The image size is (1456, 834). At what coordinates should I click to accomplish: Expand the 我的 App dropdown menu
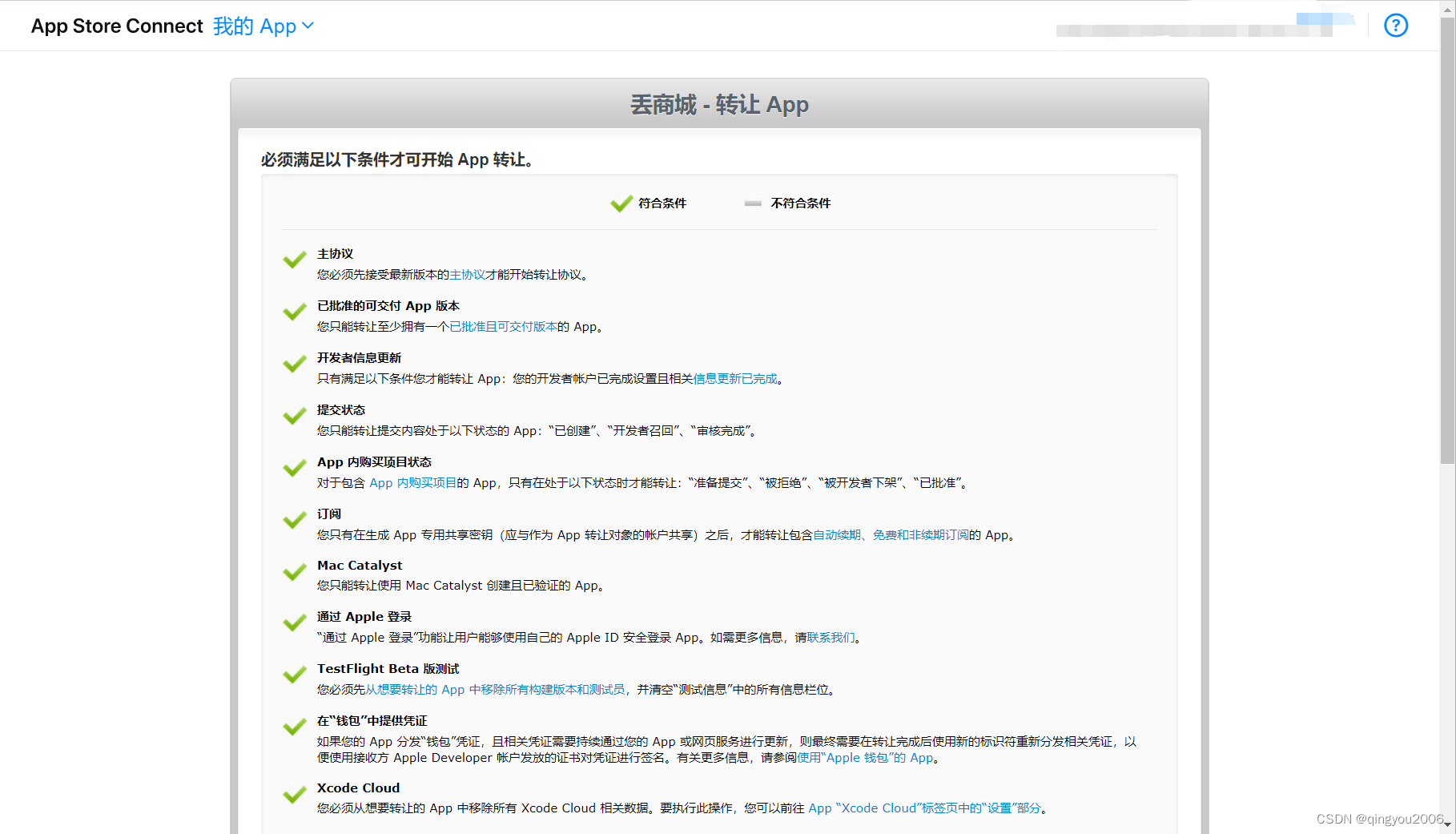pyautogui.click(x=263, y=26)
